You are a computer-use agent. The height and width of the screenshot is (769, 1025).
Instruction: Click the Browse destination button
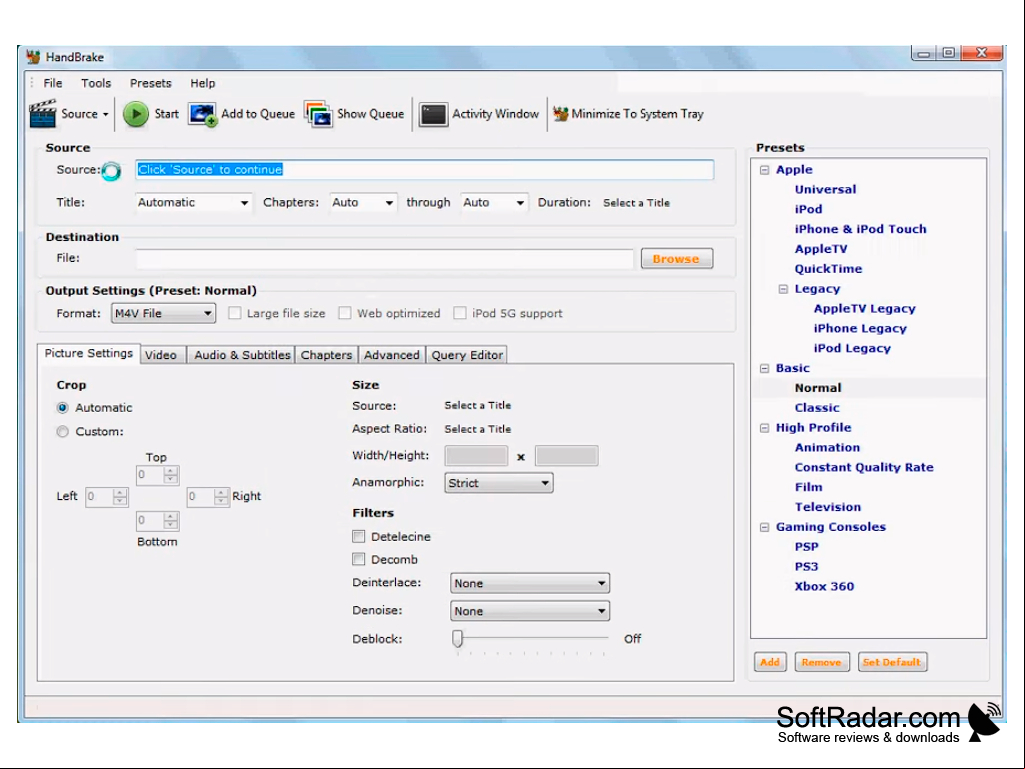(677, 258)
